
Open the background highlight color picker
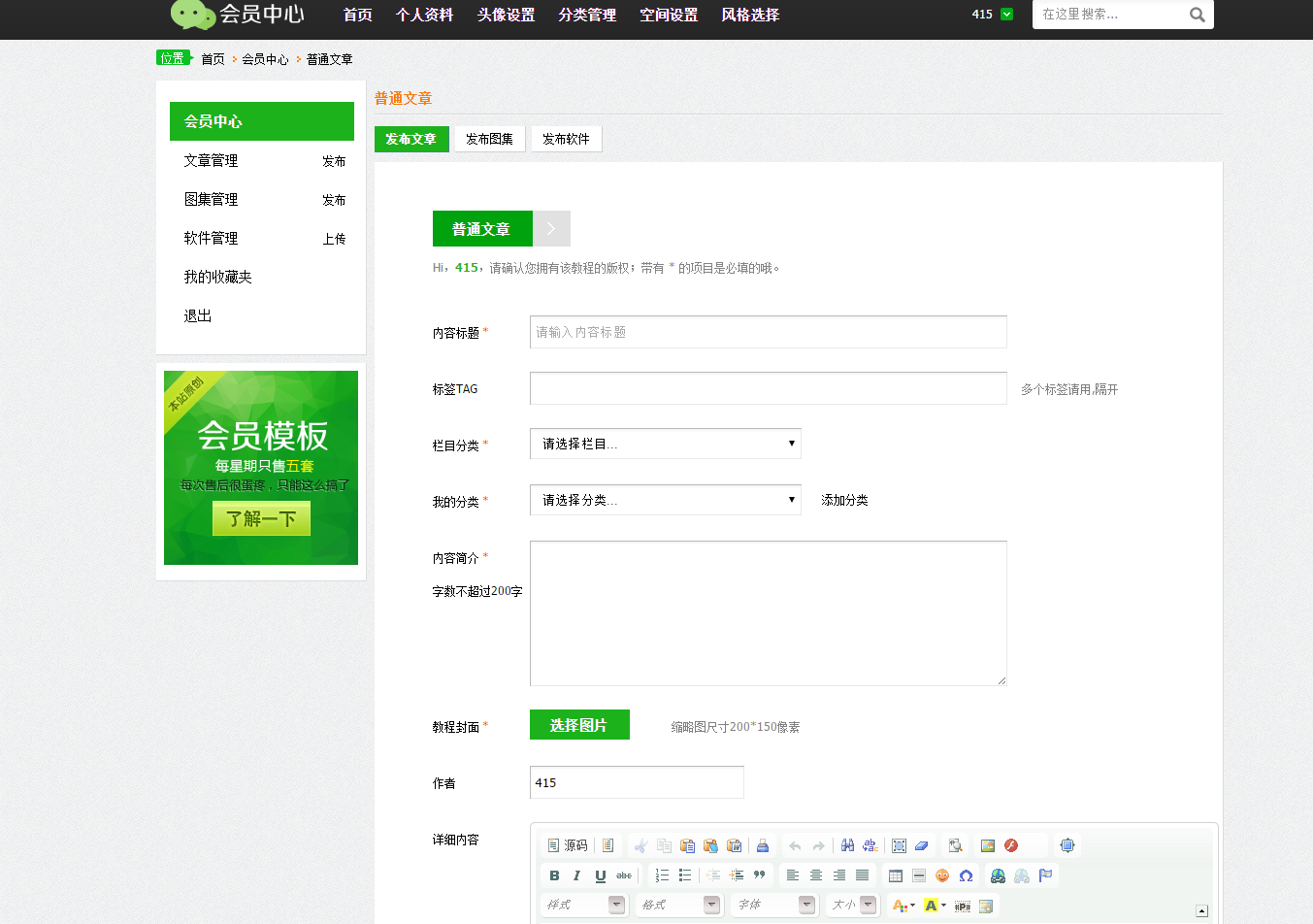point(935,906)
